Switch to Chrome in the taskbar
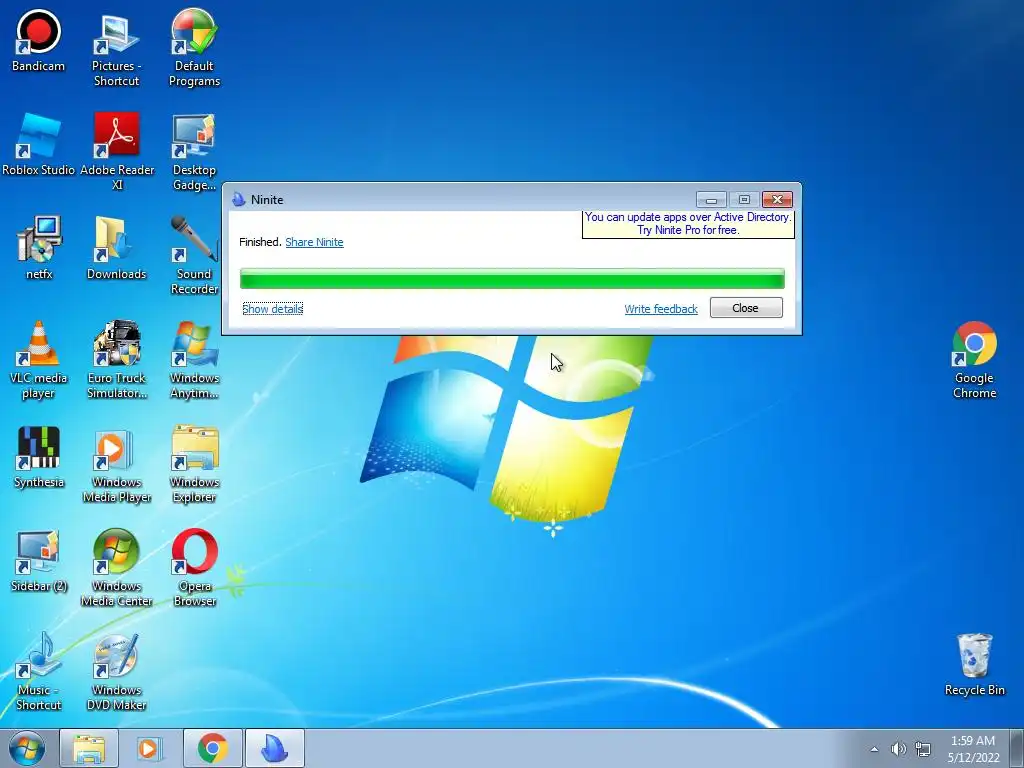1024x768 pixels. (x=213, y=748)
